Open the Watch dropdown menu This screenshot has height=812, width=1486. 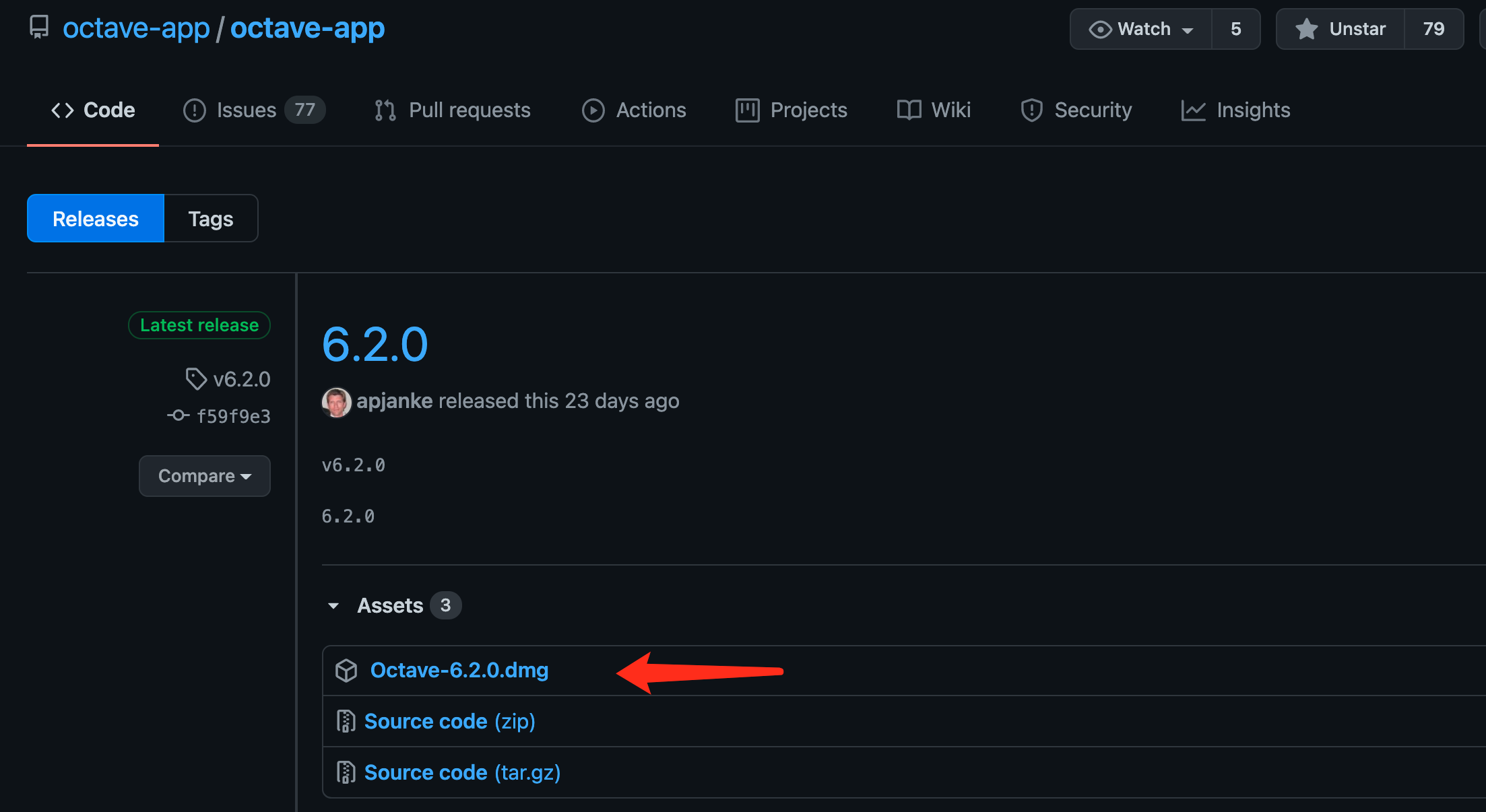coord(1141,29)
